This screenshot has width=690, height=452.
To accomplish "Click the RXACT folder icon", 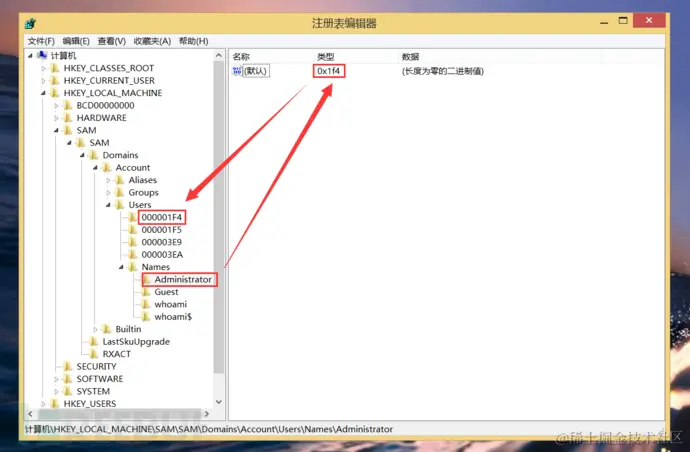I will tap(94, 354).
